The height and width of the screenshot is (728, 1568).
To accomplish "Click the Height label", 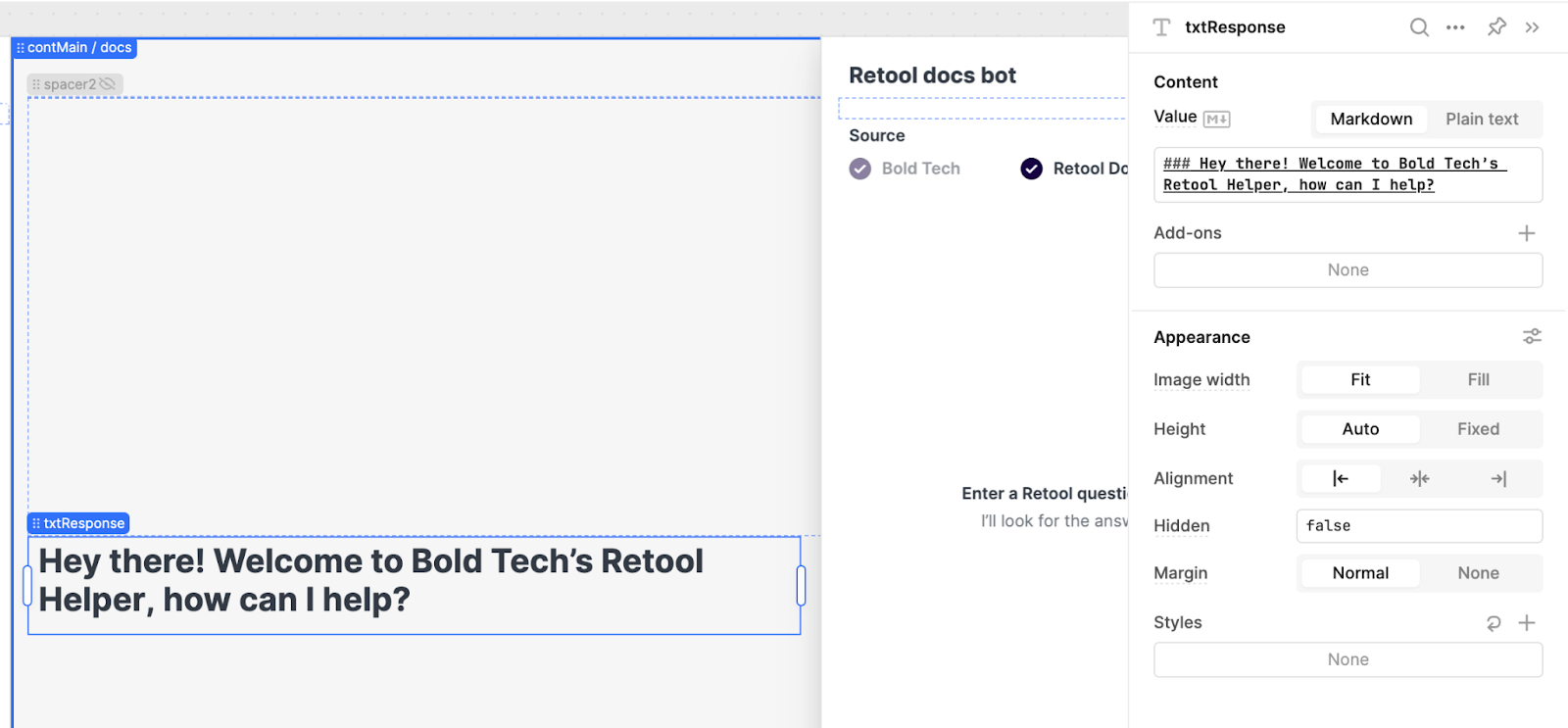I will [x=1179, y=429].
